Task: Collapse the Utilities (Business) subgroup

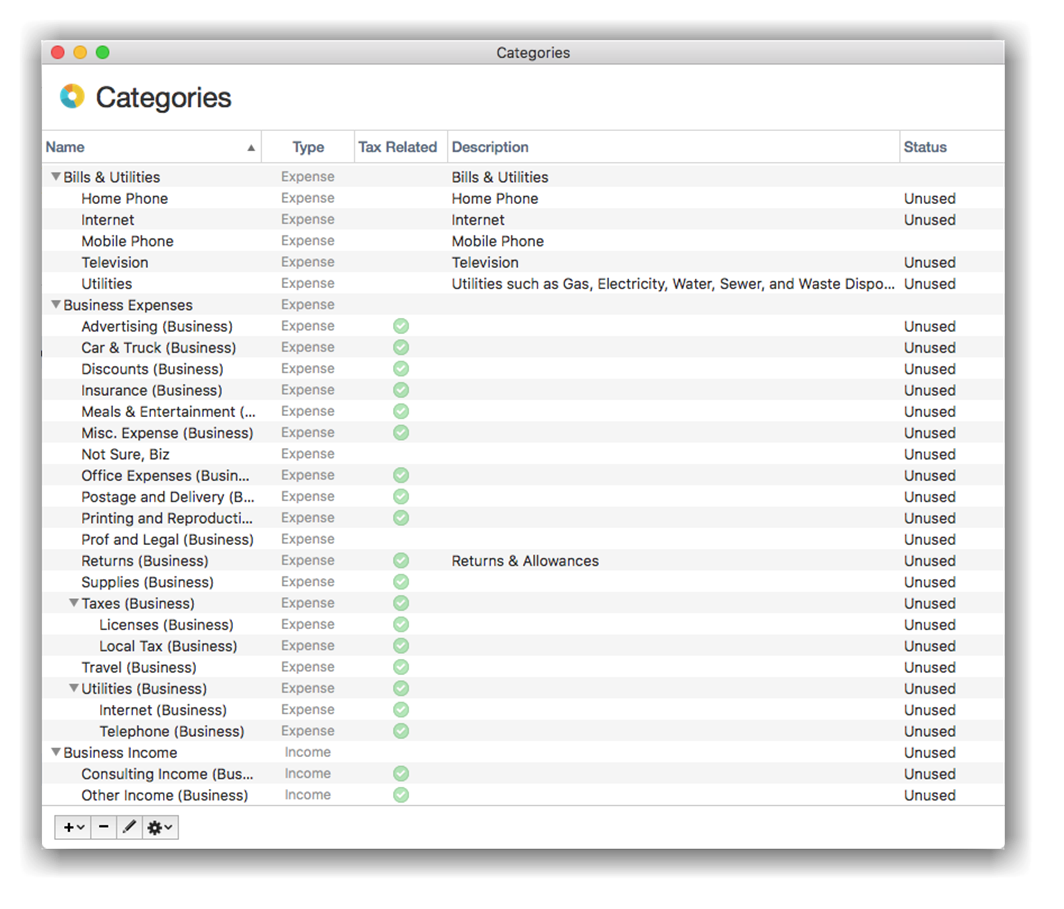Action: click(74, 688)
